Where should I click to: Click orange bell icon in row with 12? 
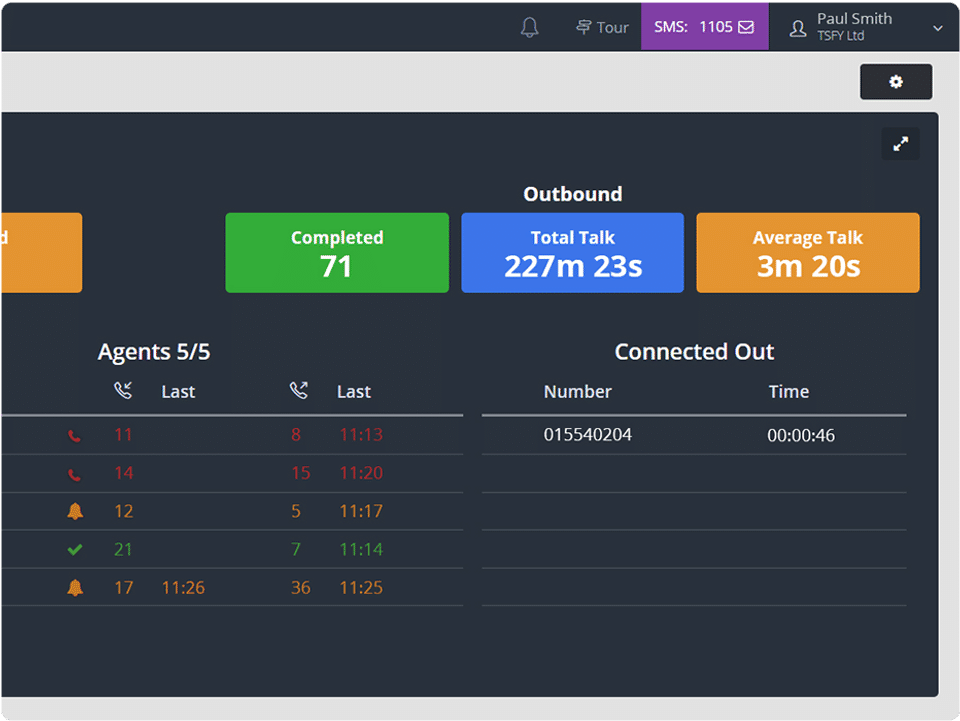75,511
